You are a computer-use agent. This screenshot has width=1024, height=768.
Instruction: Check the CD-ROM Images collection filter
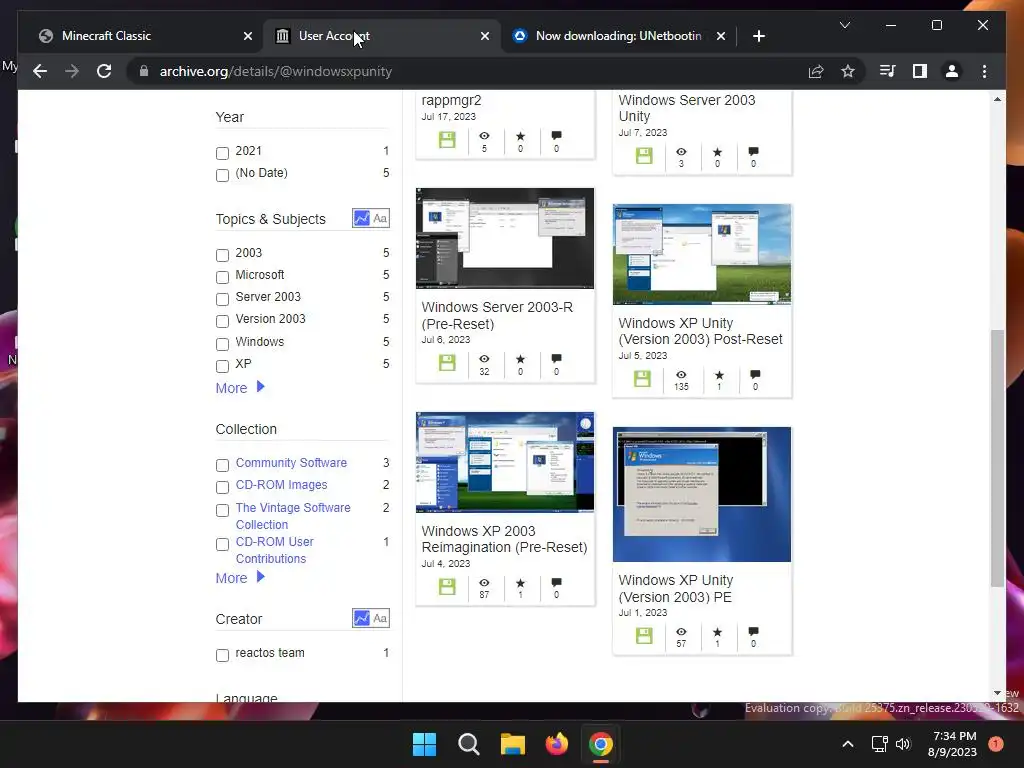(x=223, y=487)
